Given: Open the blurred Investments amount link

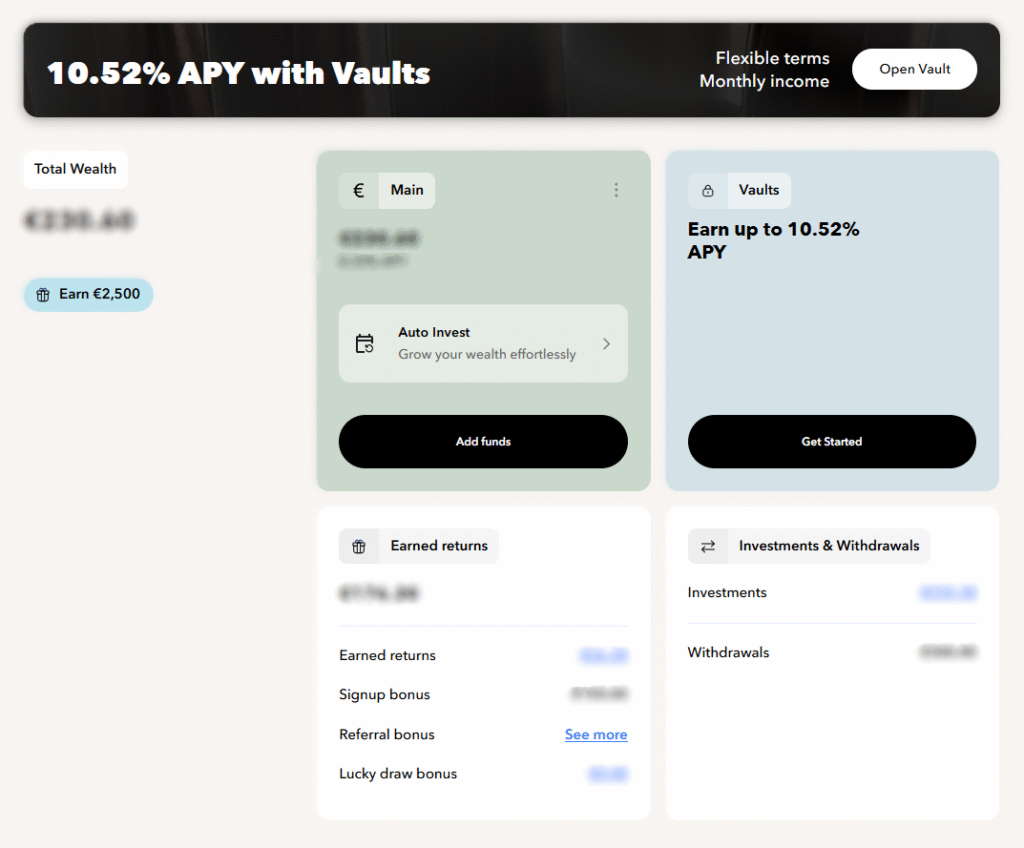Looking at the screenshot, I should pyautogui.click(x=947, y=593).
